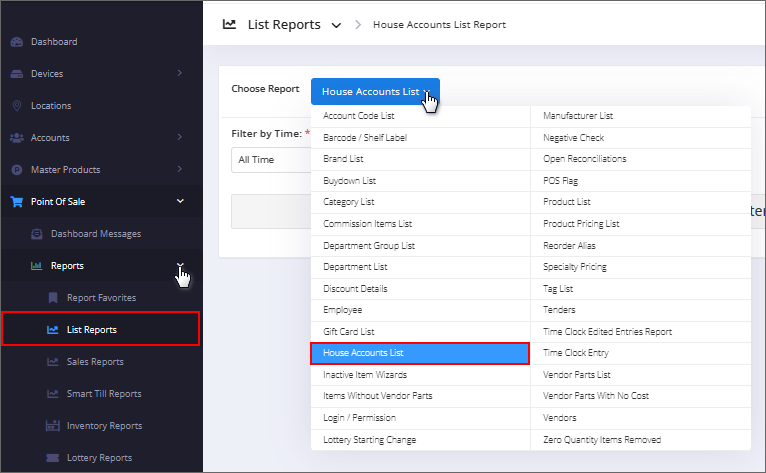Click House Accounts List Report breadcrumb
The width and height of the screenshot is (766, 473).
[x=439, y=25]
